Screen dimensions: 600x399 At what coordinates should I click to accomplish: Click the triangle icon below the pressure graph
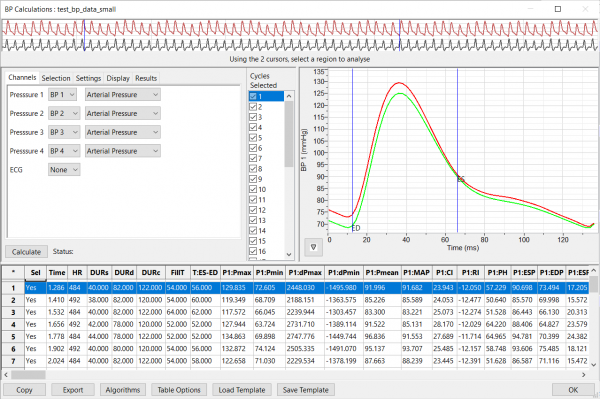point(313,247)
